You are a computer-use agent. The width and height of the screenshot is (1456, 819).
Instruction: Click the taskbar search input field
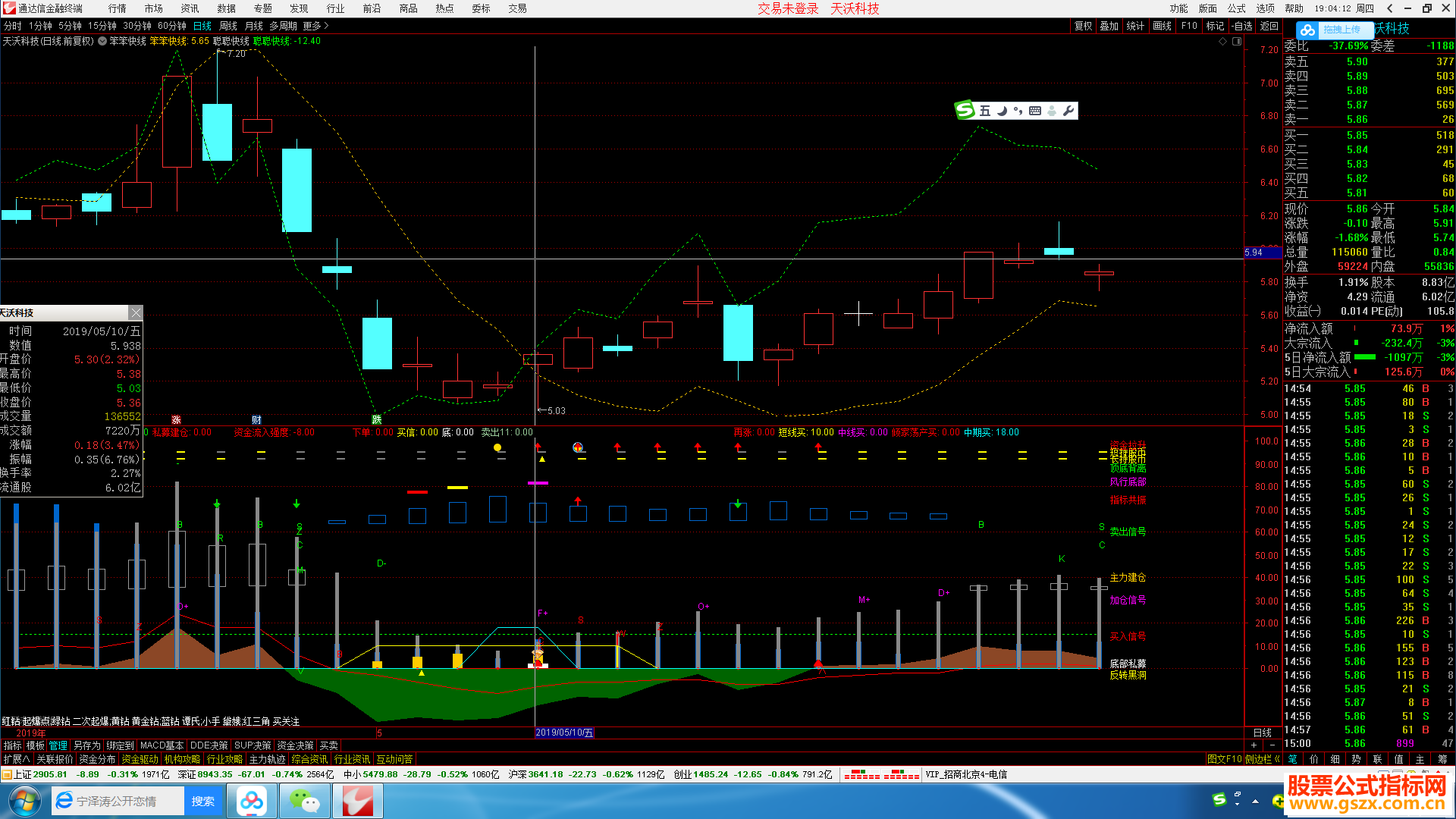pyautogui.click(x=129, y=801)
